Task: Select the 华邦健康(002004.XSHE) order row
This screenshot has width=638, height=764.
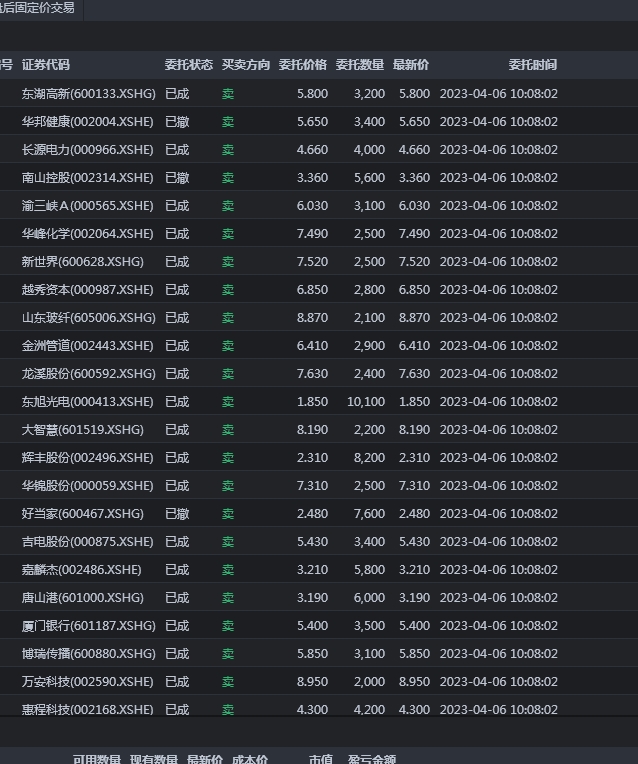Action: 319,121
